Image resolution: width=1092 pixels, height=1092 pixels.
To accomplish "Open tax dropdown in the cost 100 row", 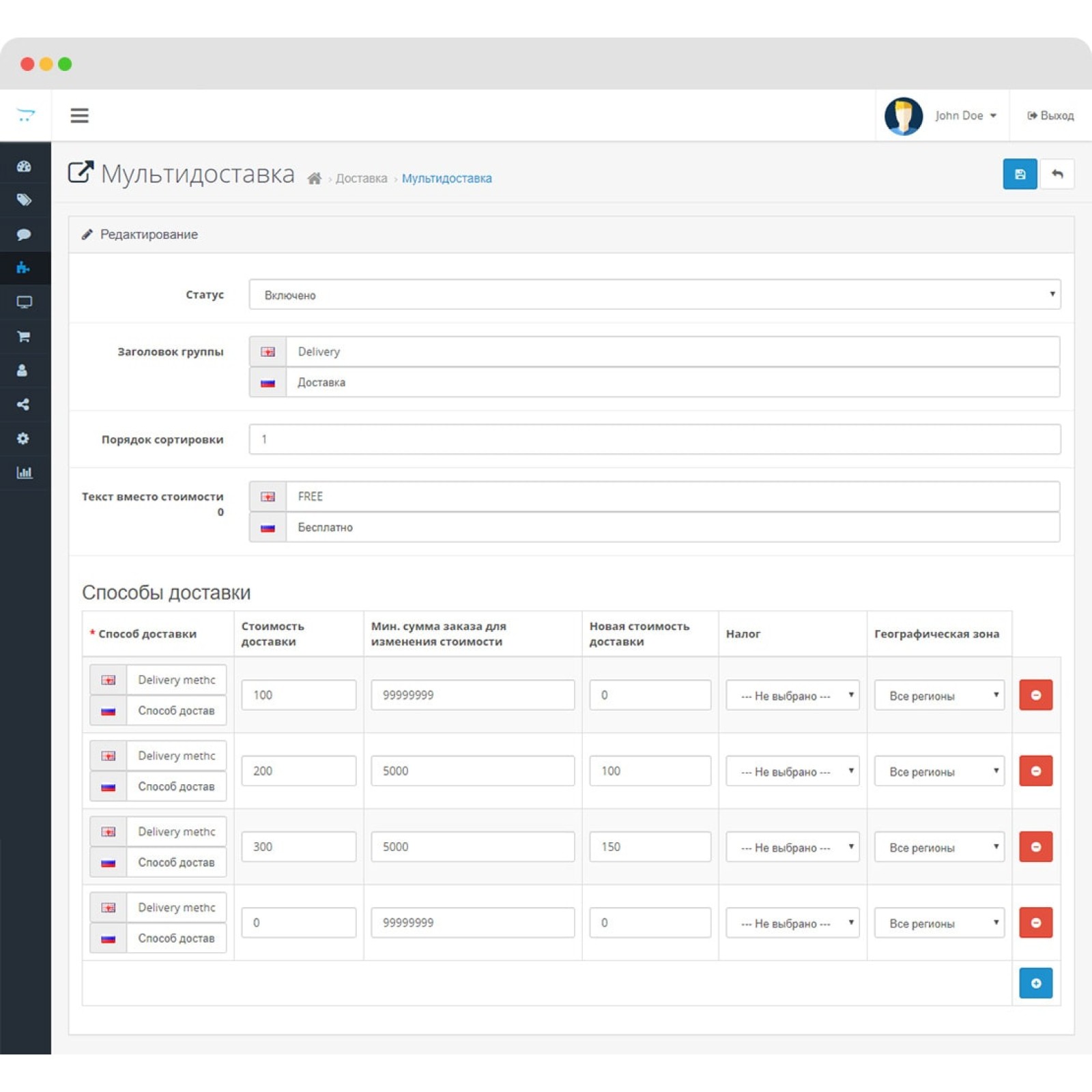I will [x=792, y=695].
